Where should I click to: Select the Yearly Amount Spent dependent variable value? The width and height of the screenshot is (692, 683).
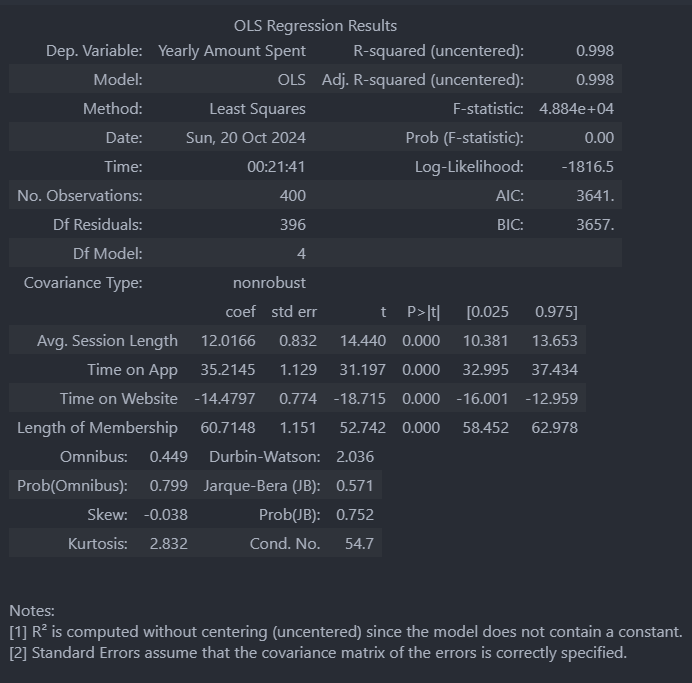232,51
